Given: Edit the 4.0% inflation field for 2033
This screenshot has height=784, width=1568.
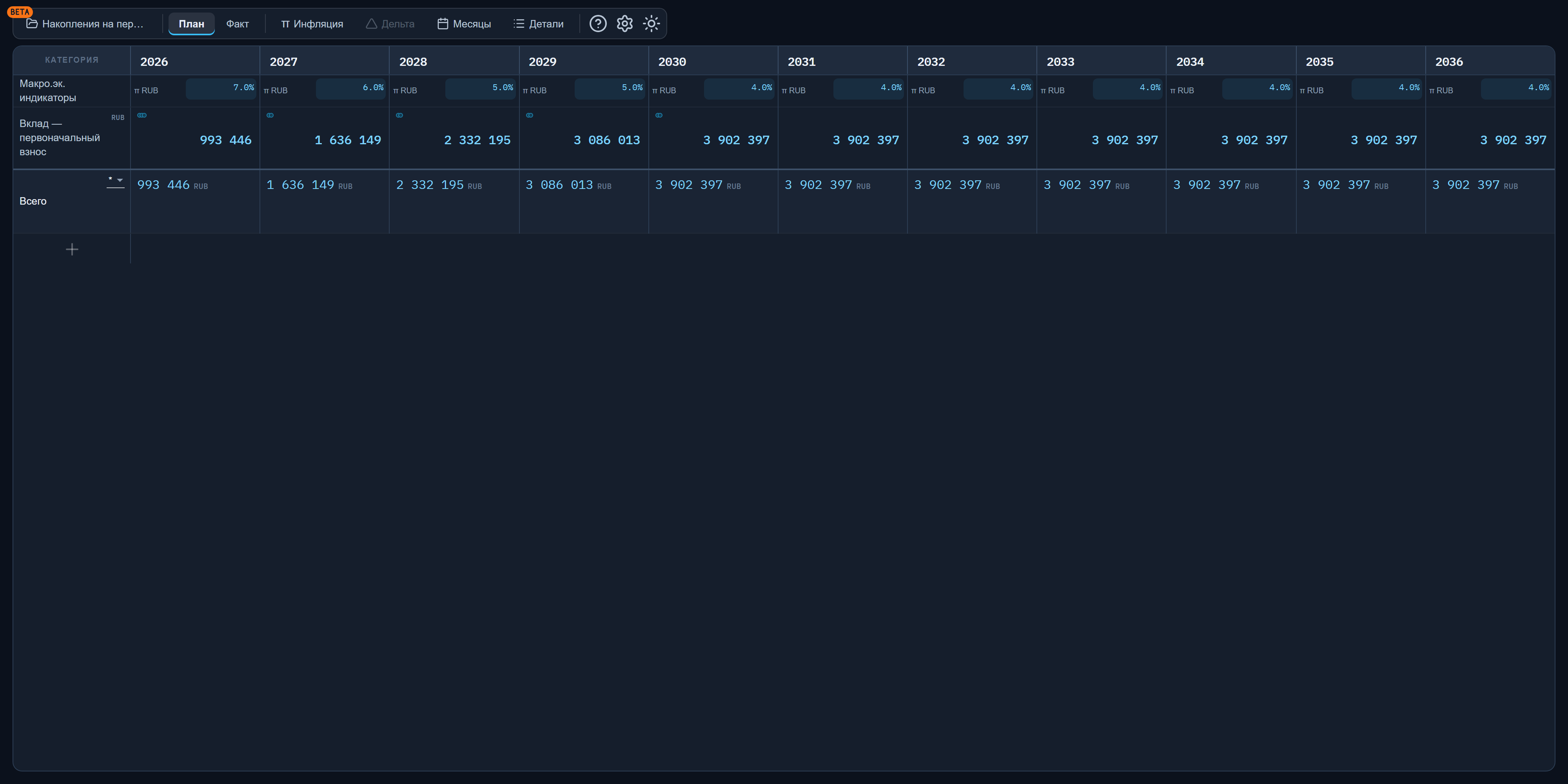Looking at the screenshot, I should (x=1128, y=89).
